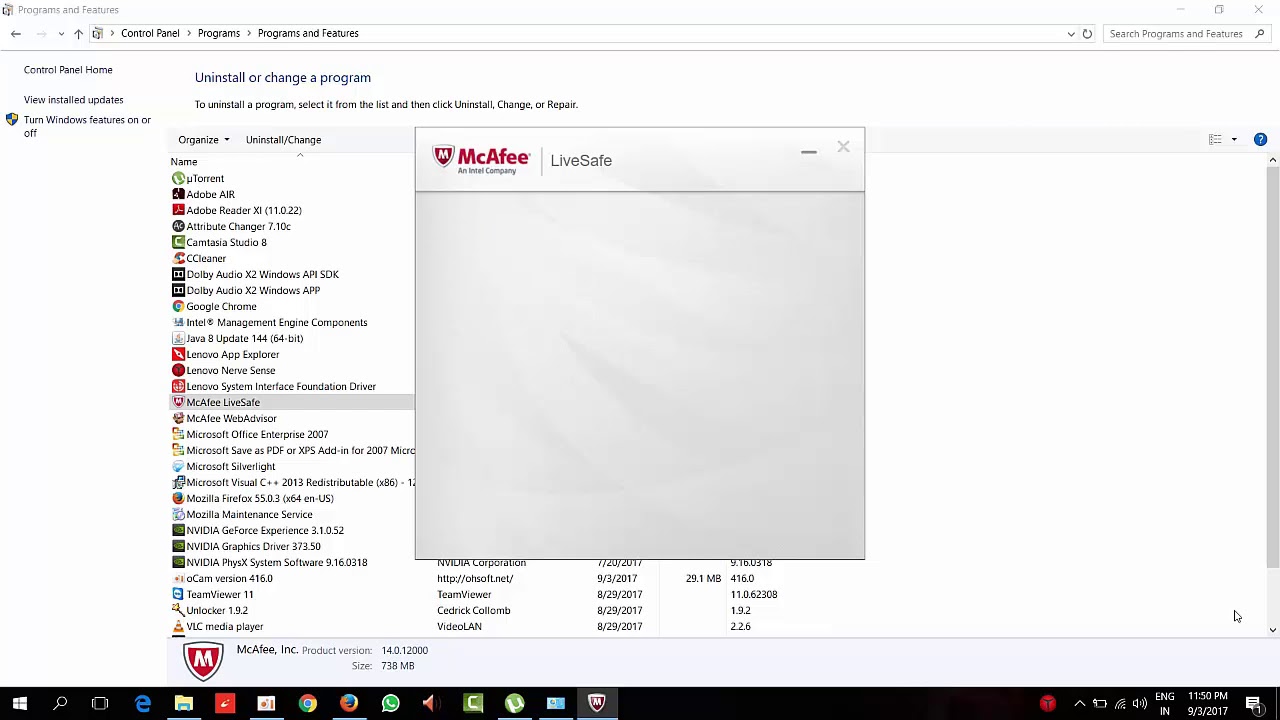1280x720 pixels.
Task: Change the list view layout icon
Action: coord(1215,139)
